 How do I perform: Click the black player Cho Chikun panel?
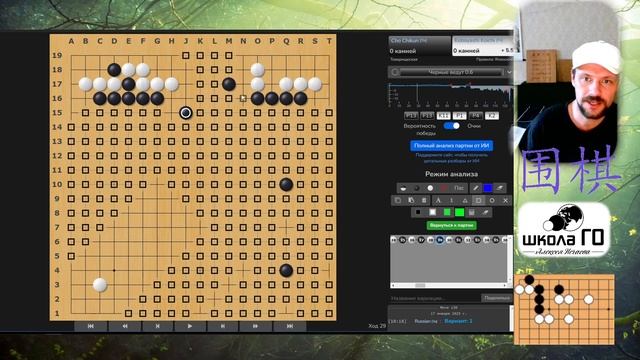click(x=419, y=46)
